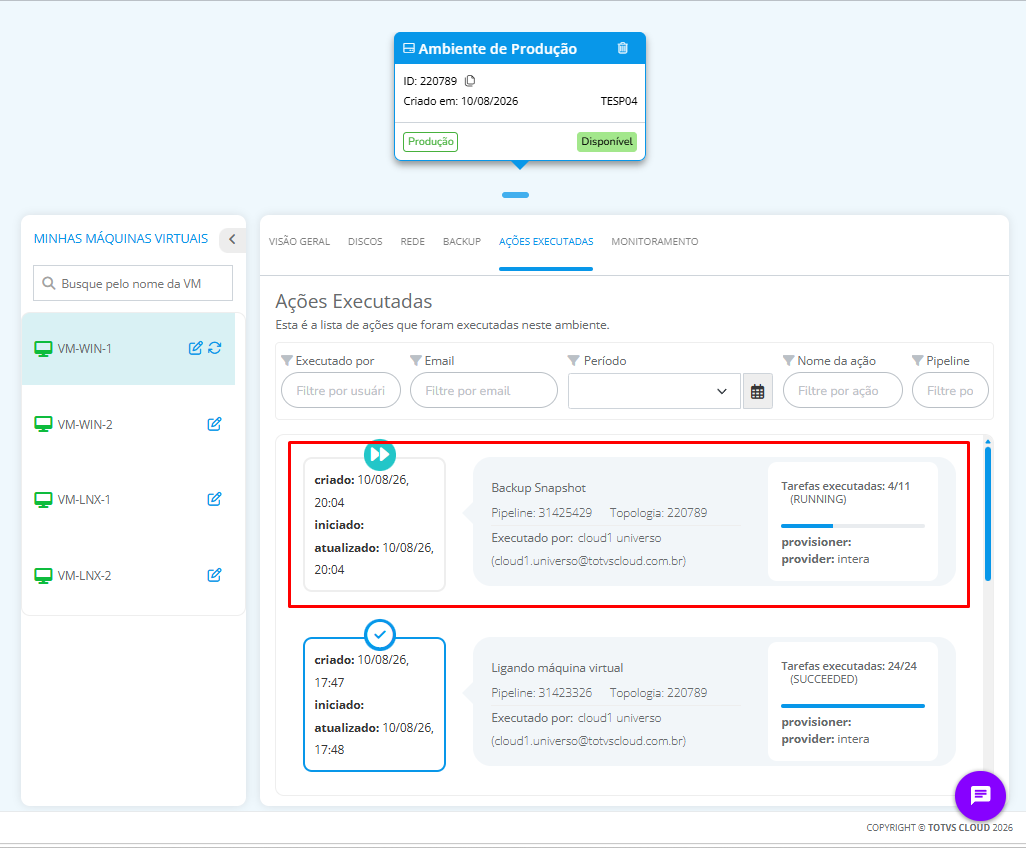Screen dimensions: 1026x848
Task: Go to the Monitoramento tab
Action: [654, 241]
